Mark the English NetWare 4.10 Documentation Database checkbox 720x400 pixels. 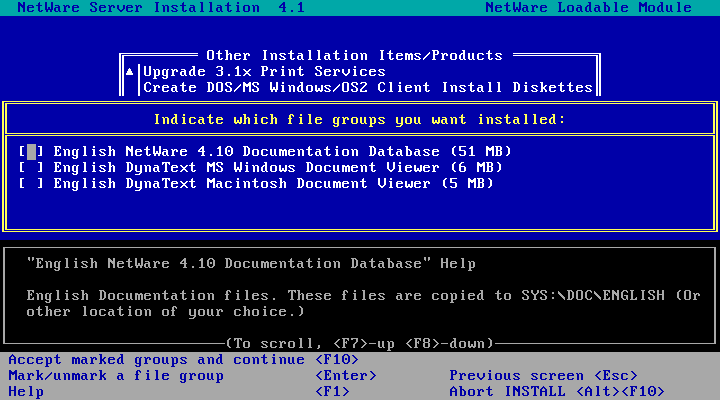pos(31,151)
